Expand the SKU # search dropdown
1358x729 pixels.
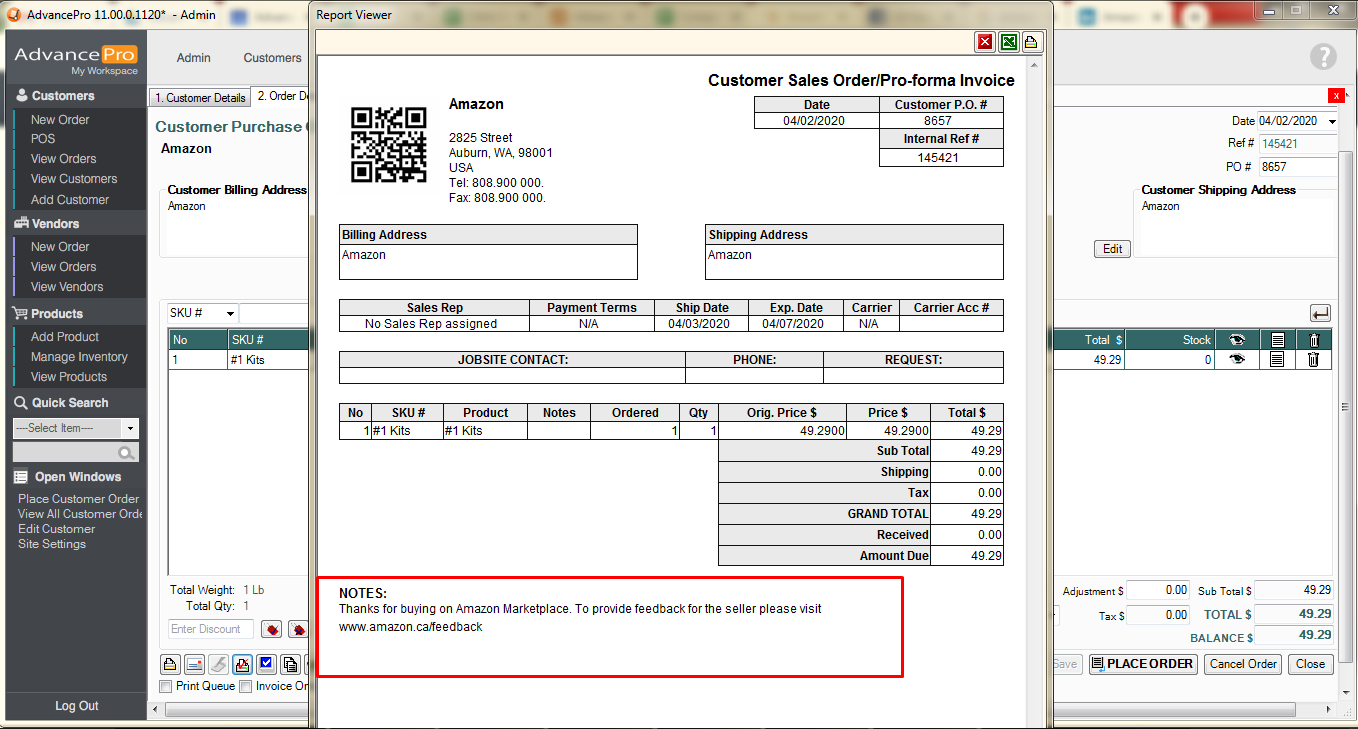click(230, 314)
